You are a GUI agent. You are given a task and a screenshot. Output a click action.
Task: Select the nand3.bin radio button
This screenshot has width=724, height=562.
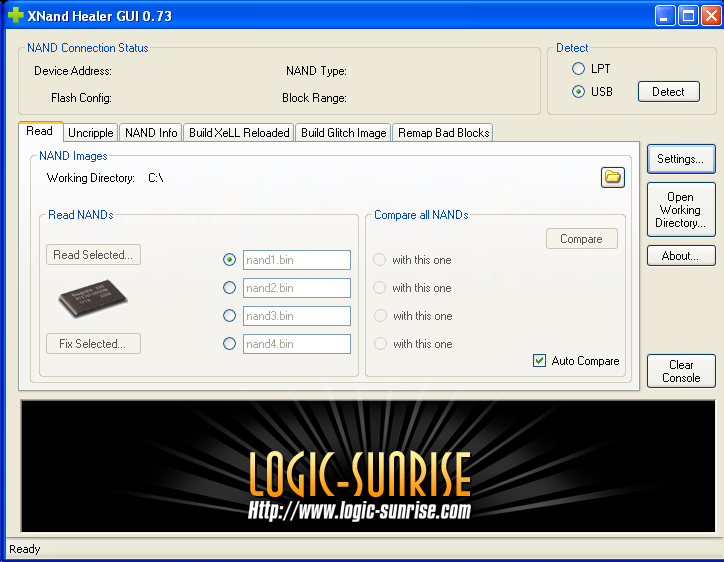coord(229,316)
